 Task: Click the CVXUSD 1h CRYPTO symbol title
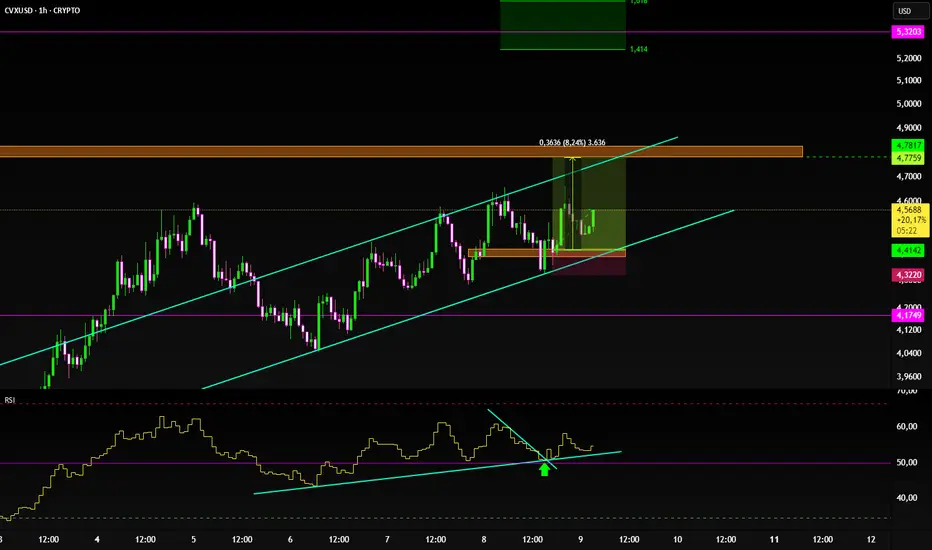(42, 11)
